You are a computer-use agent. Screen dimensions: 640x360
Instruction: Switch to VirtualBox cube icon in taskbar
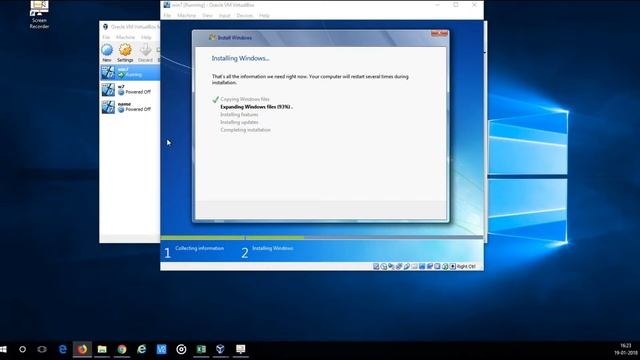click(220, 349)
